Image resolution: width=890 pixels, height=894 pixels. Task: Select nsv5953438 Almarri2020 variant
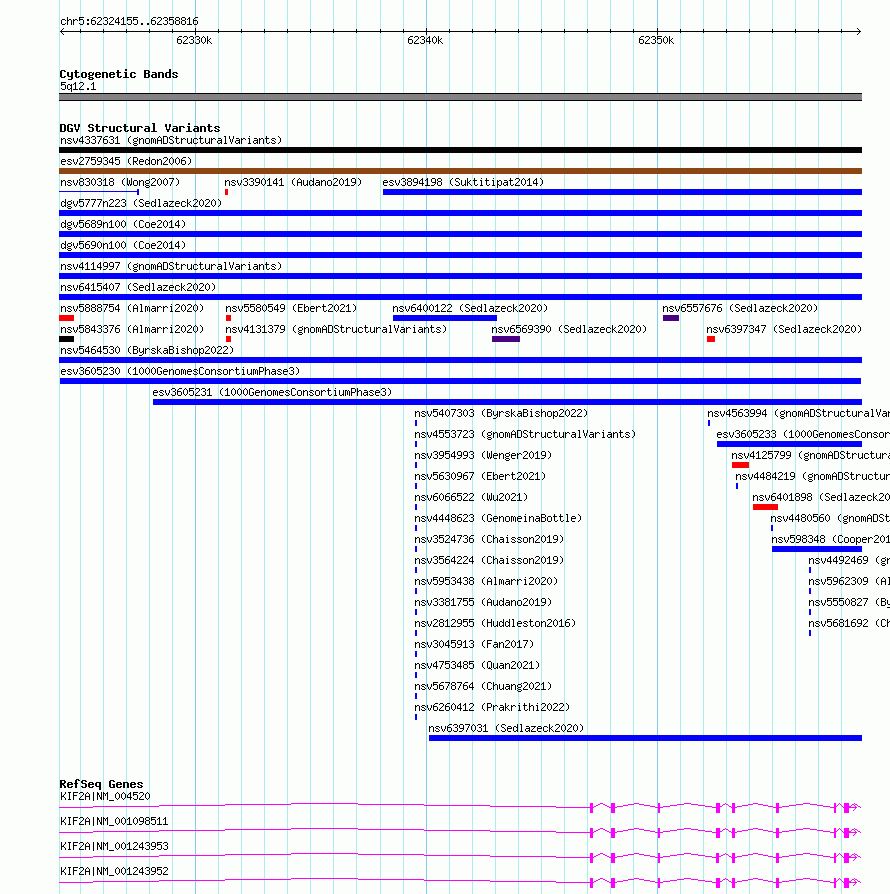(x=486, y=582)
